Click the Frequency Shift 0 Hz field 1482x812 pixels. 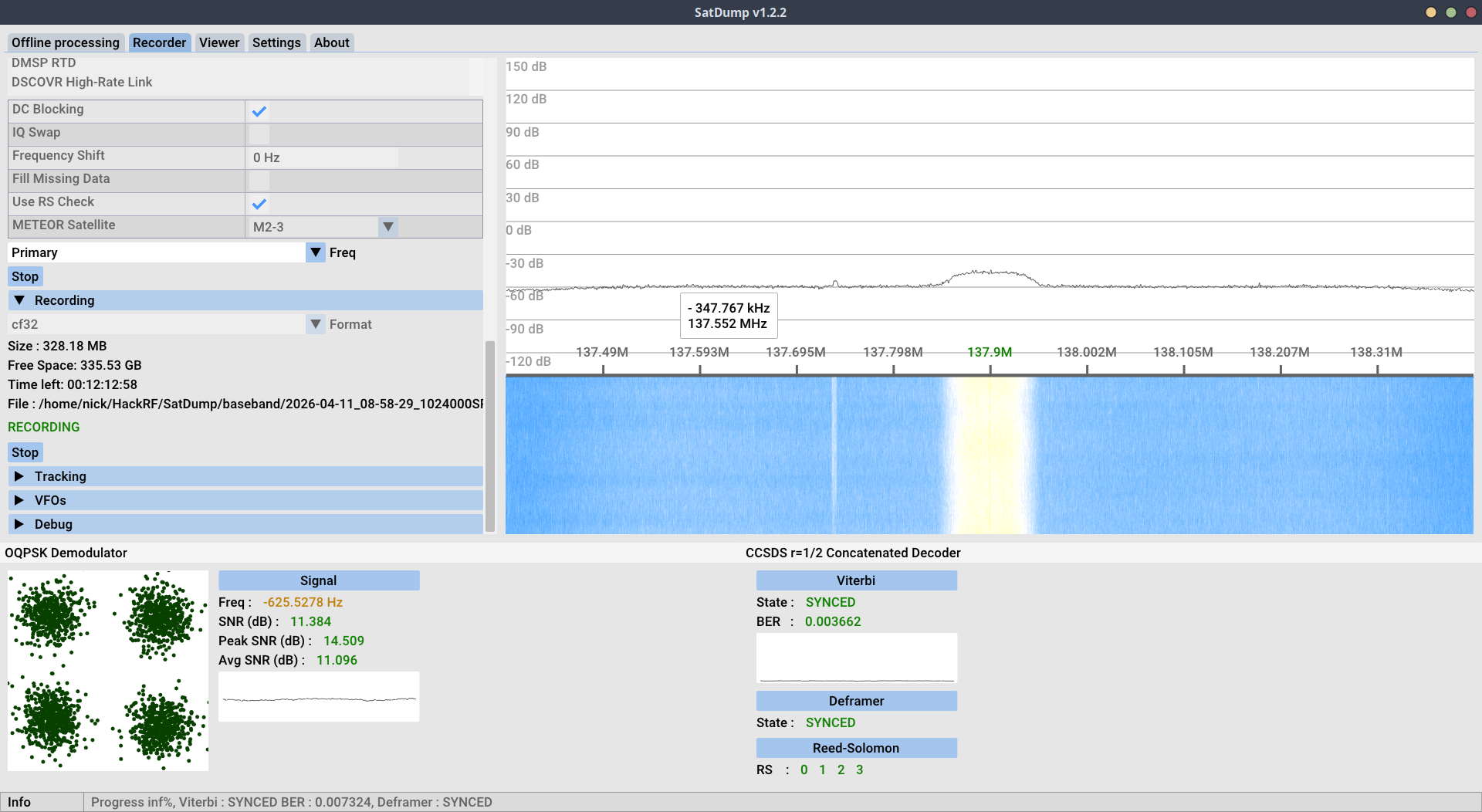tap(322, 157)
